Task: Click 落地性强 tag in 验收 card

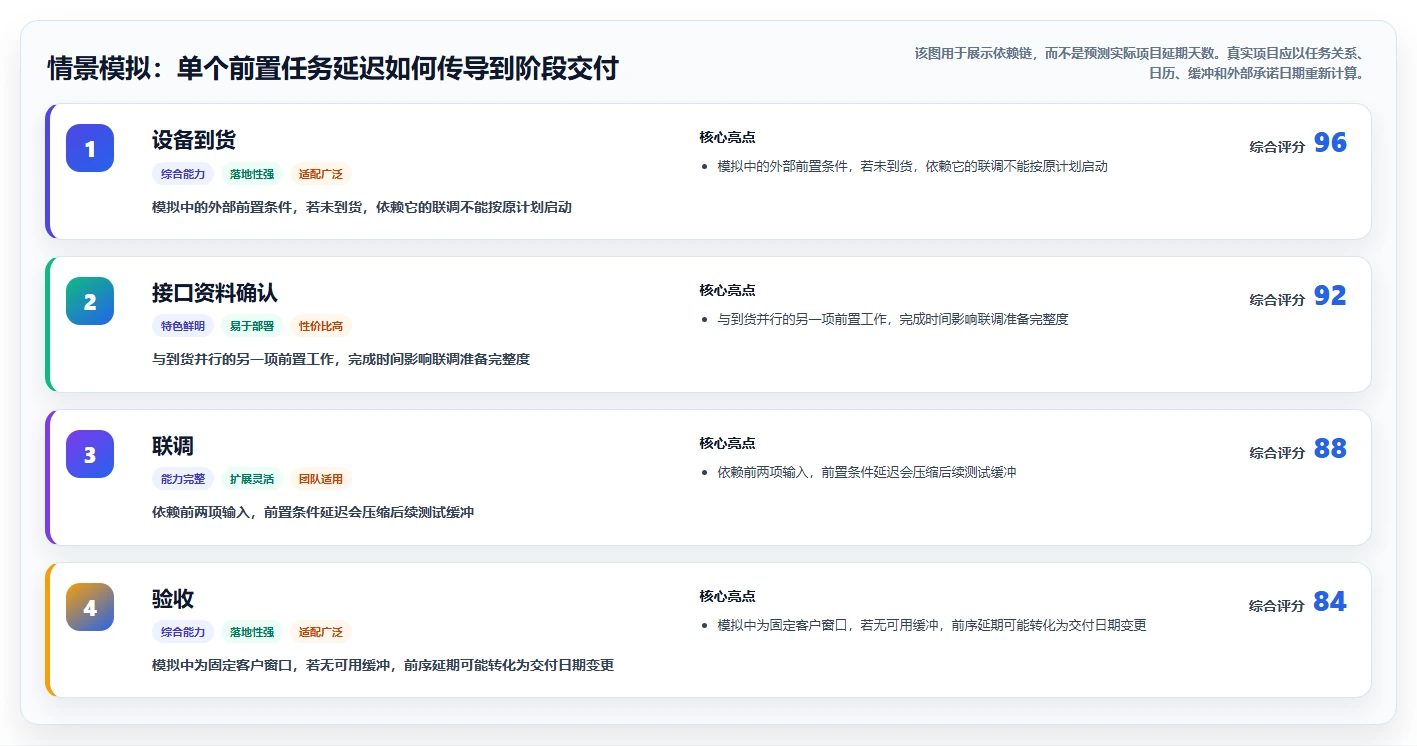Action: [252, 632]
